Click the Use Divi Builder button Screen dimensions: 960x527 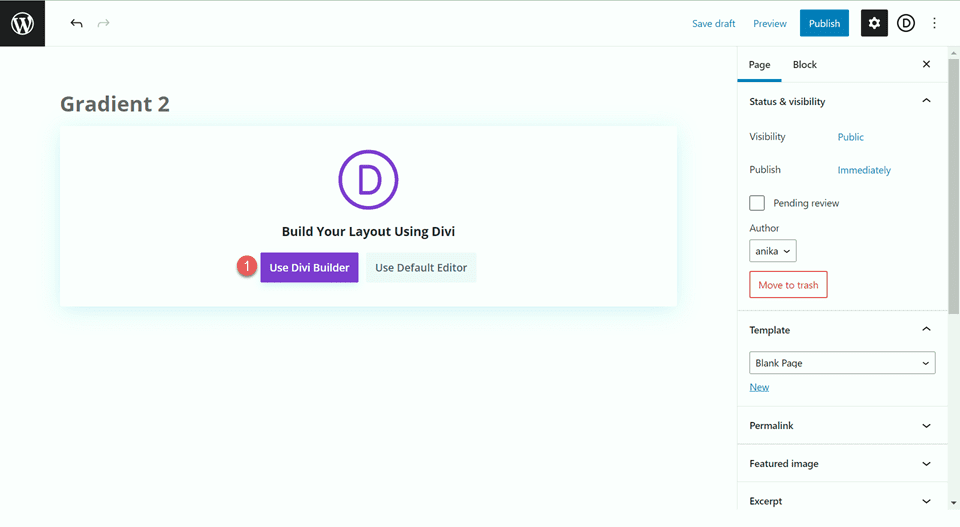point(309,268)
